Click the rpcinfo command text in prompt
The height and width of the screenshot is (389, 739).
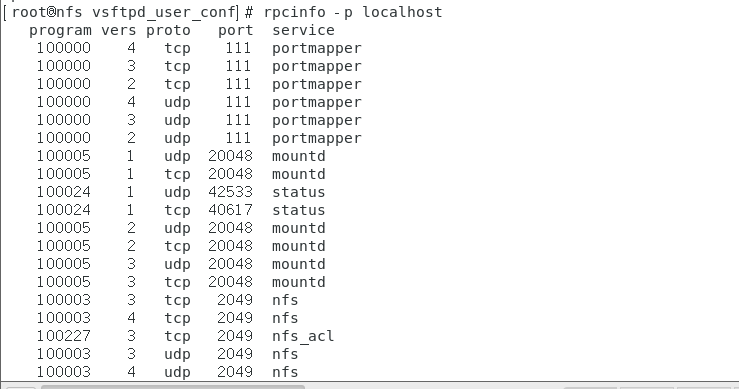(294, 12)
